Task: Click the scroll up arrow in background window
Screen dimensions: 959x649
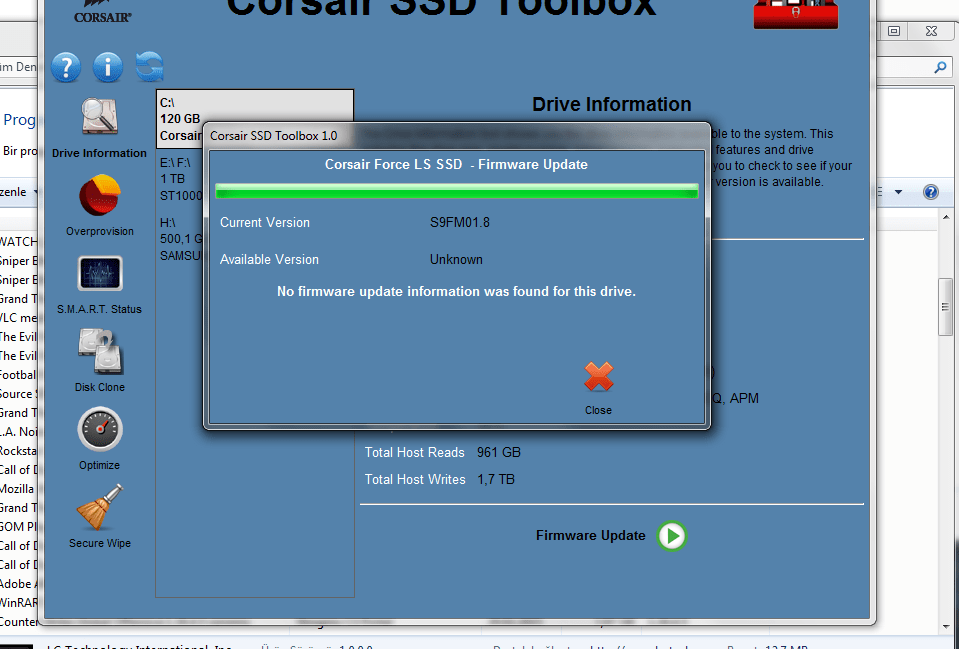Action: [946, 217]
